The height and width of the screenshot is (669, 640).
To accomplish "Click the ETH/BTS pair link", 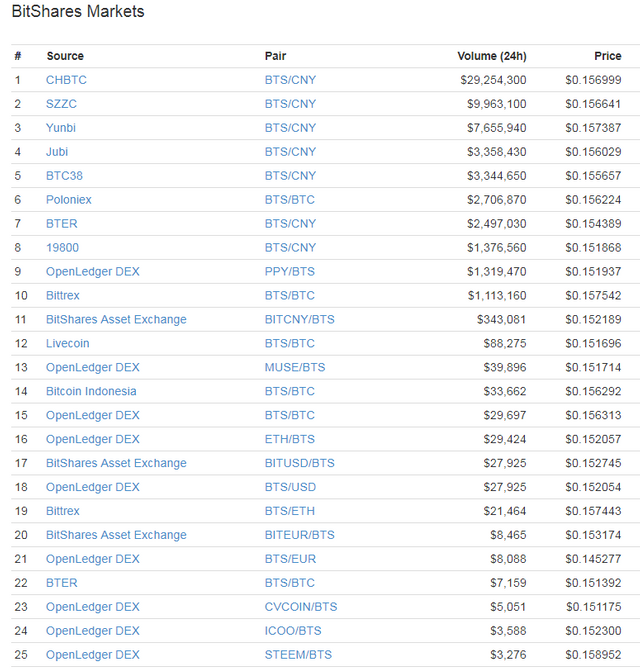I will click(290, 439).
